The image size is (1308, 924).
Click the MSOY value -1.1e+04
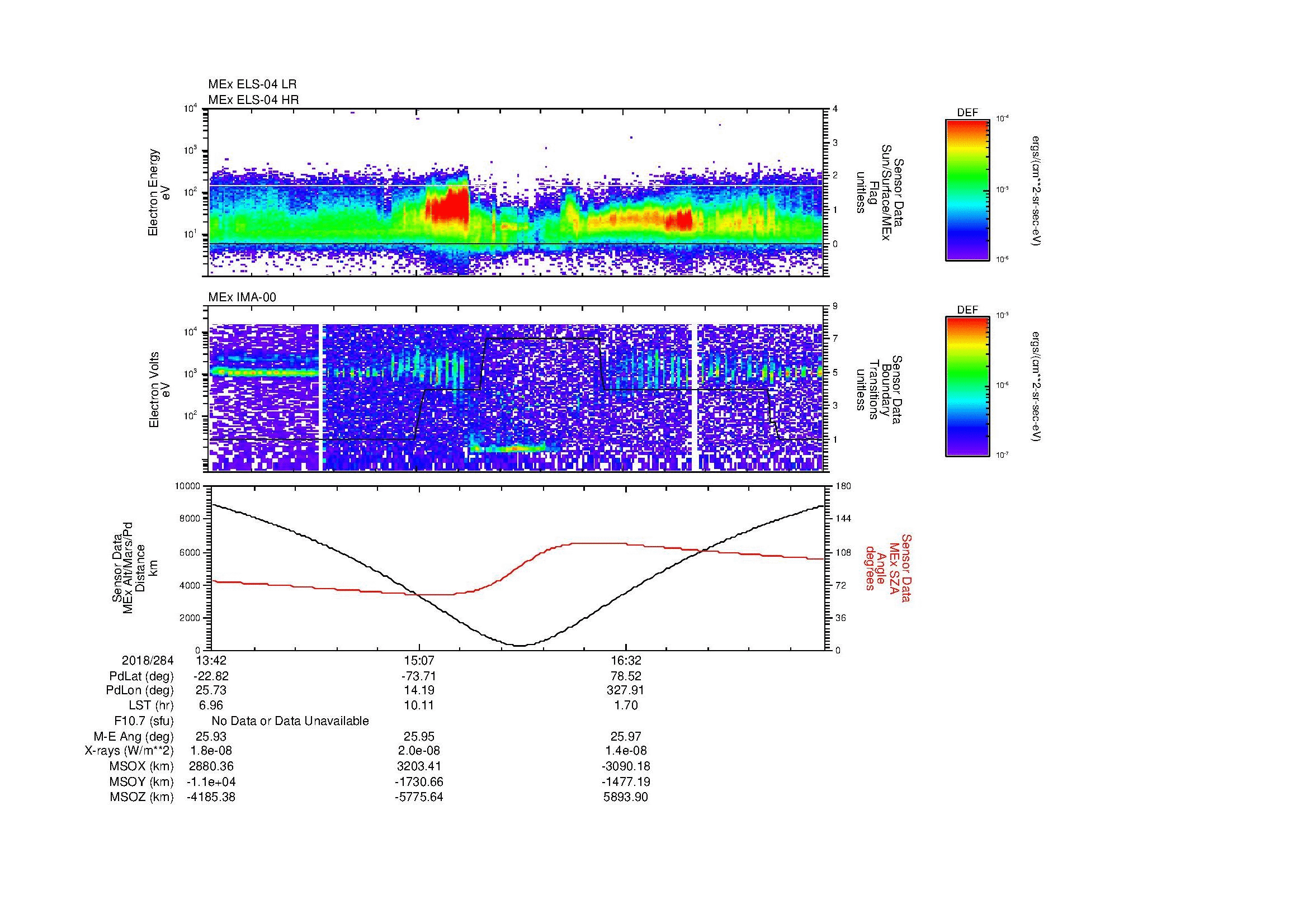211,782
